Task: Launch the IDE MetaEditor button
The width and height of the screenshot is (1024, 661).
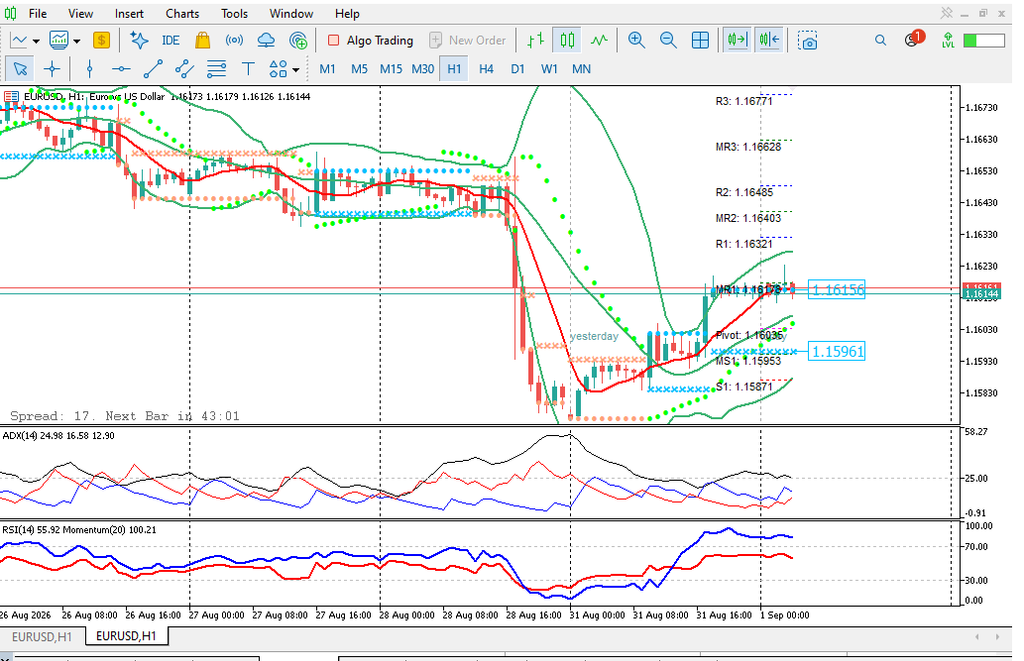Action: pyautogui.click(x=170, y=40)
